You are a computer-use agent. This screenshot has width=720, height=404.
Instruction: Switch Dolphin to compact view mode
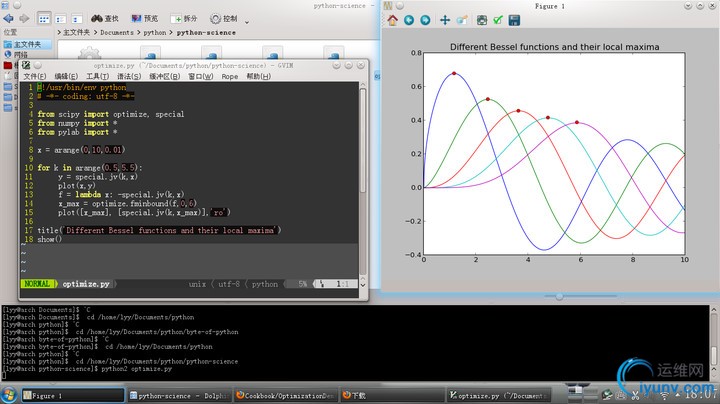pyautogui.click(x=60, y=19)
